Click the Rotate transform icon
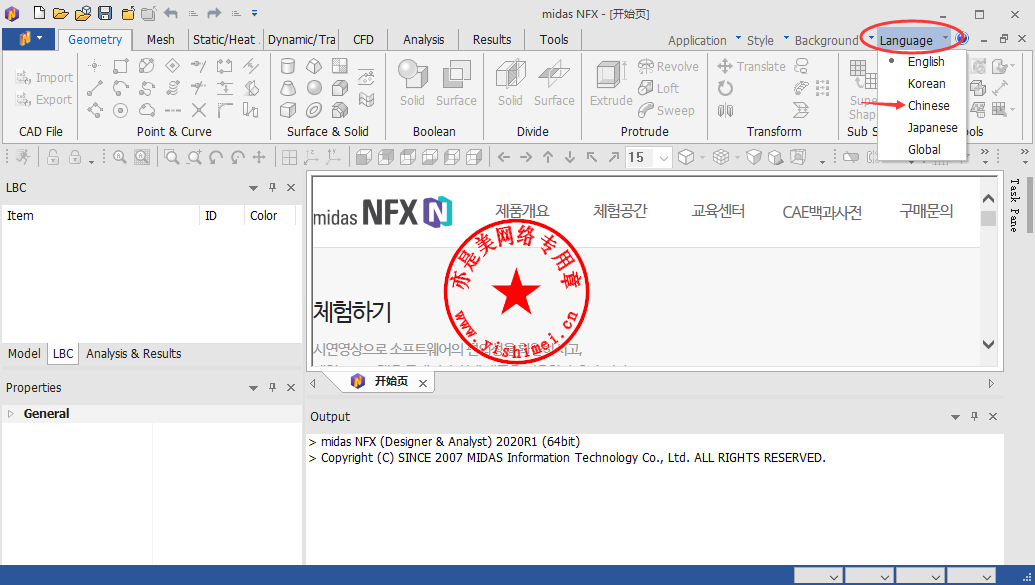 pyautogui.click(x=725, y=88)
